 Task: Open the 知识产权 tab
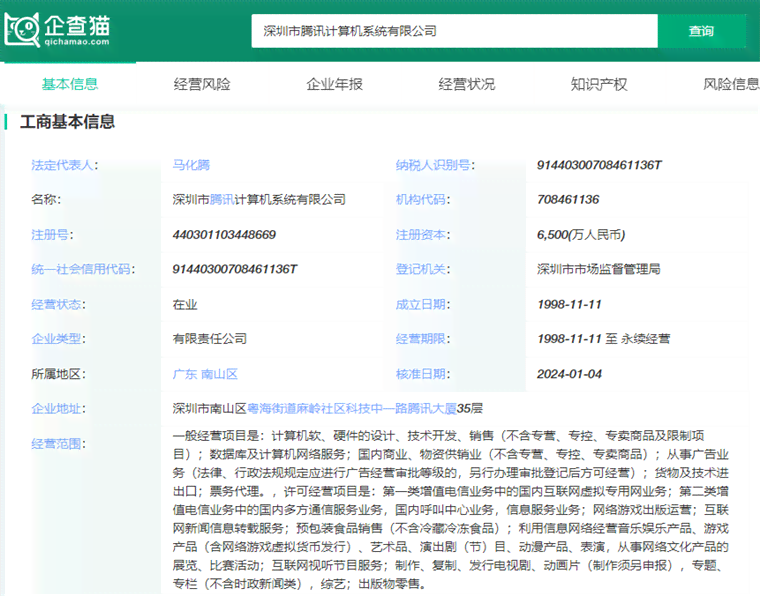pos(599,84)
